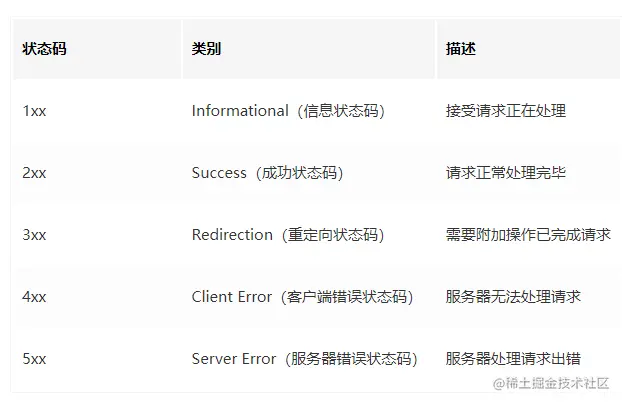622x403 pixels.
Task: Click the word Redirection in the table
Action: point(232,234)
